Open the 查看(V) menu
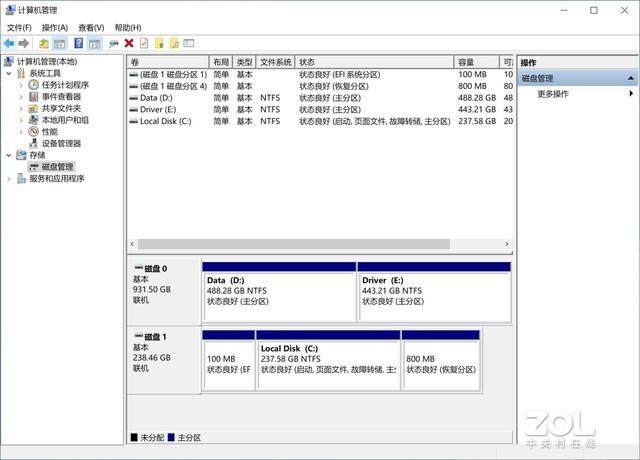640x460 pixels. pos(91,28)
